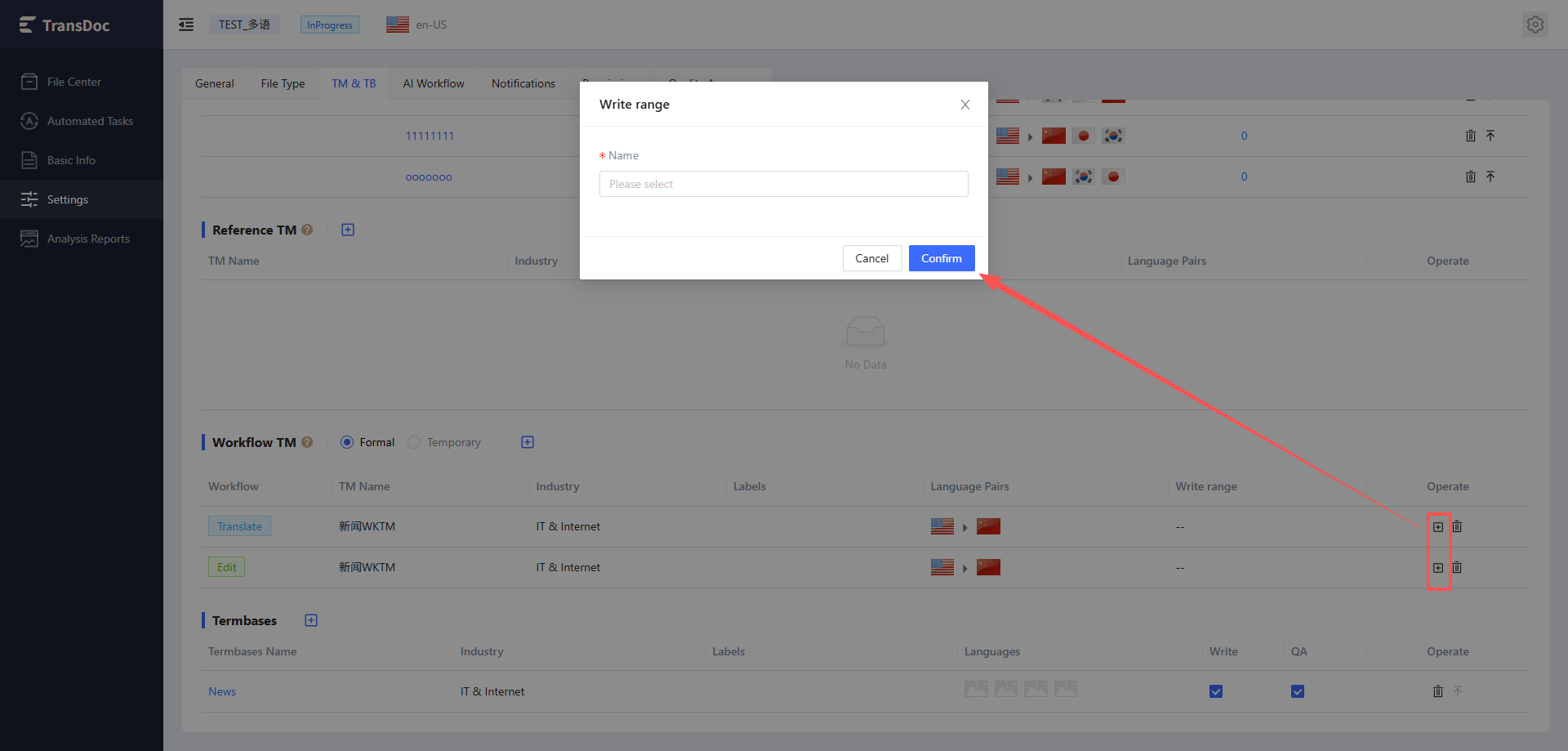The height and width of the screenshot is (751, 1568).
Task: Delete the 11111111 TM row
Action: point(1471,136)
